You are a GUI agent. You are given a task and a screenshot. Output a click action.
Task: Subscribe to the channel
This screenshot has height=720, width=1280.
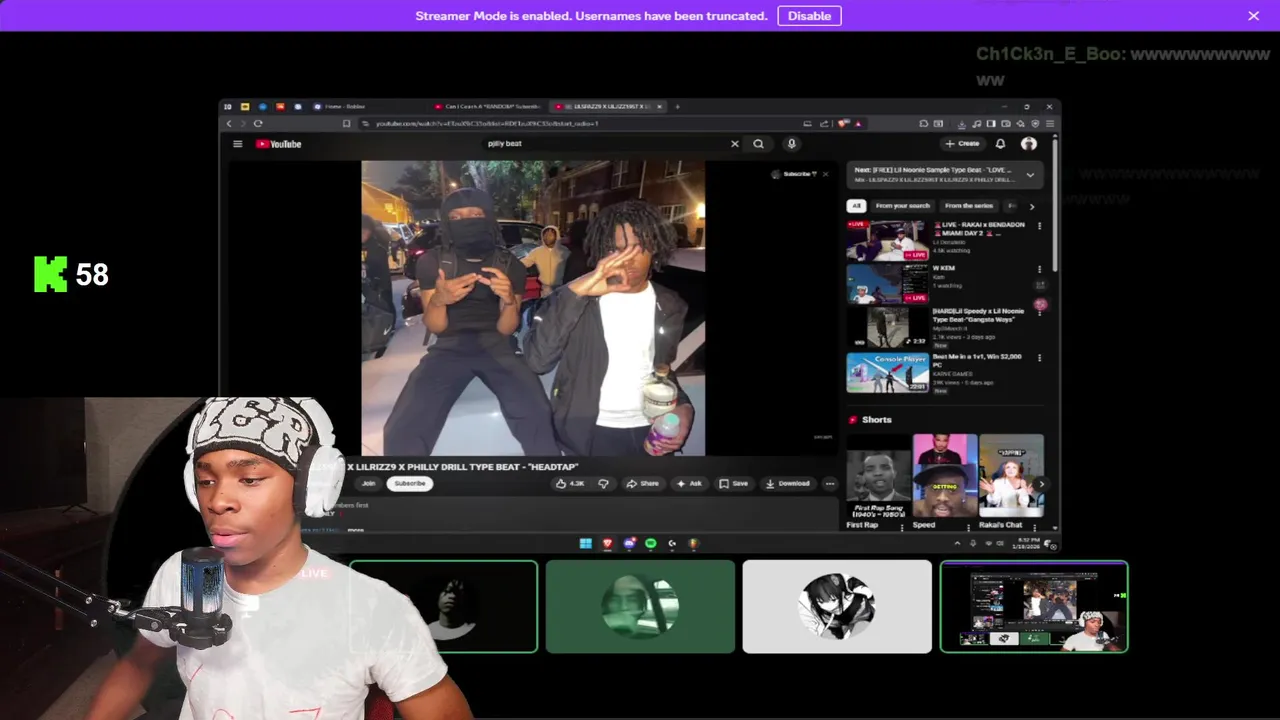pos(410,484)
